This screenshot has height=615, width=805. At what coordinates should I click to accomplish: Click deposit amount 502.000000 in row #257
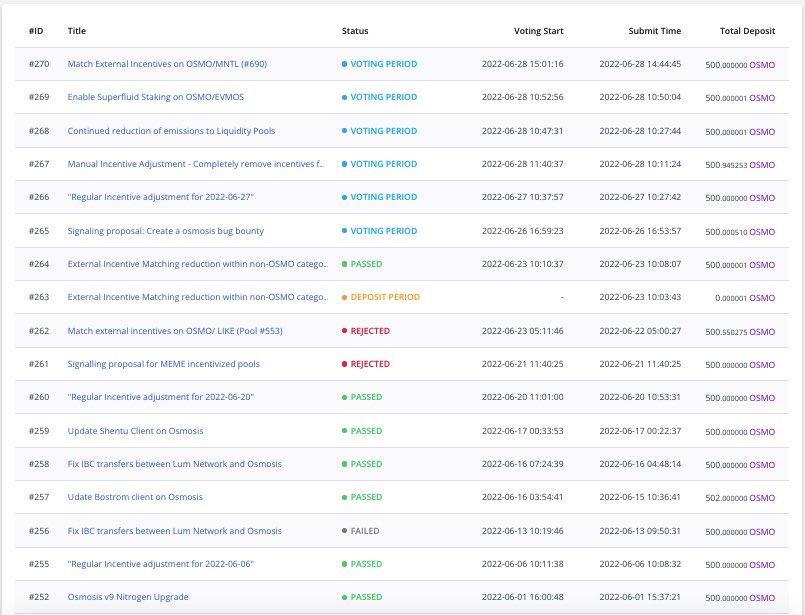click(x=726, y=498)
